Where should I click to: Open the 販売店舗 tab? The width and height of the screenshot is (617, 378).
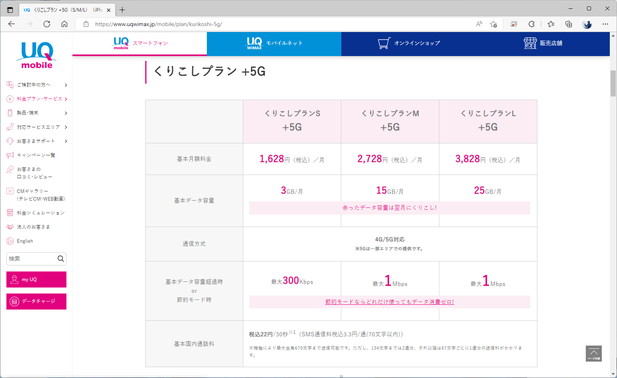543,43
